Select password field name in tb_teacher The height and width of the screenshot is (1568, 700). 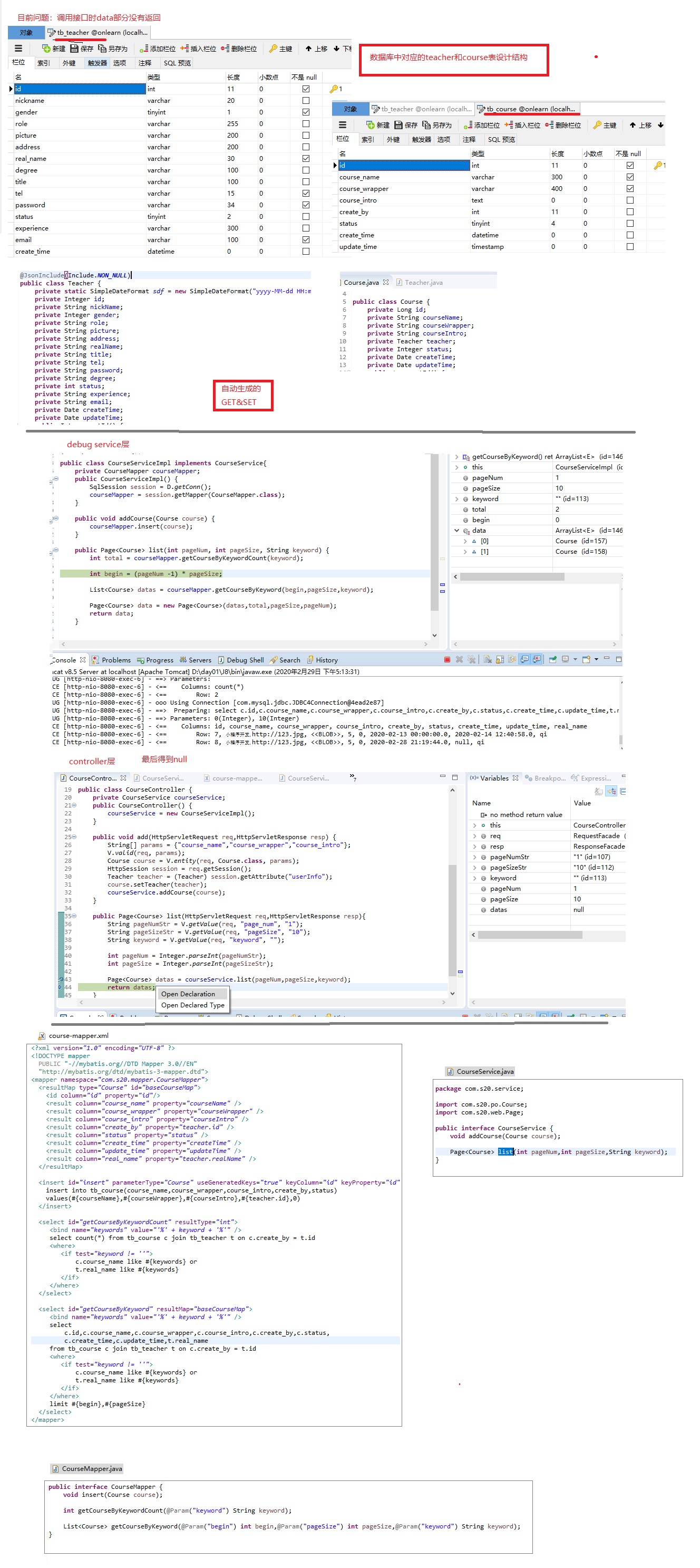[x=79, y=205]
